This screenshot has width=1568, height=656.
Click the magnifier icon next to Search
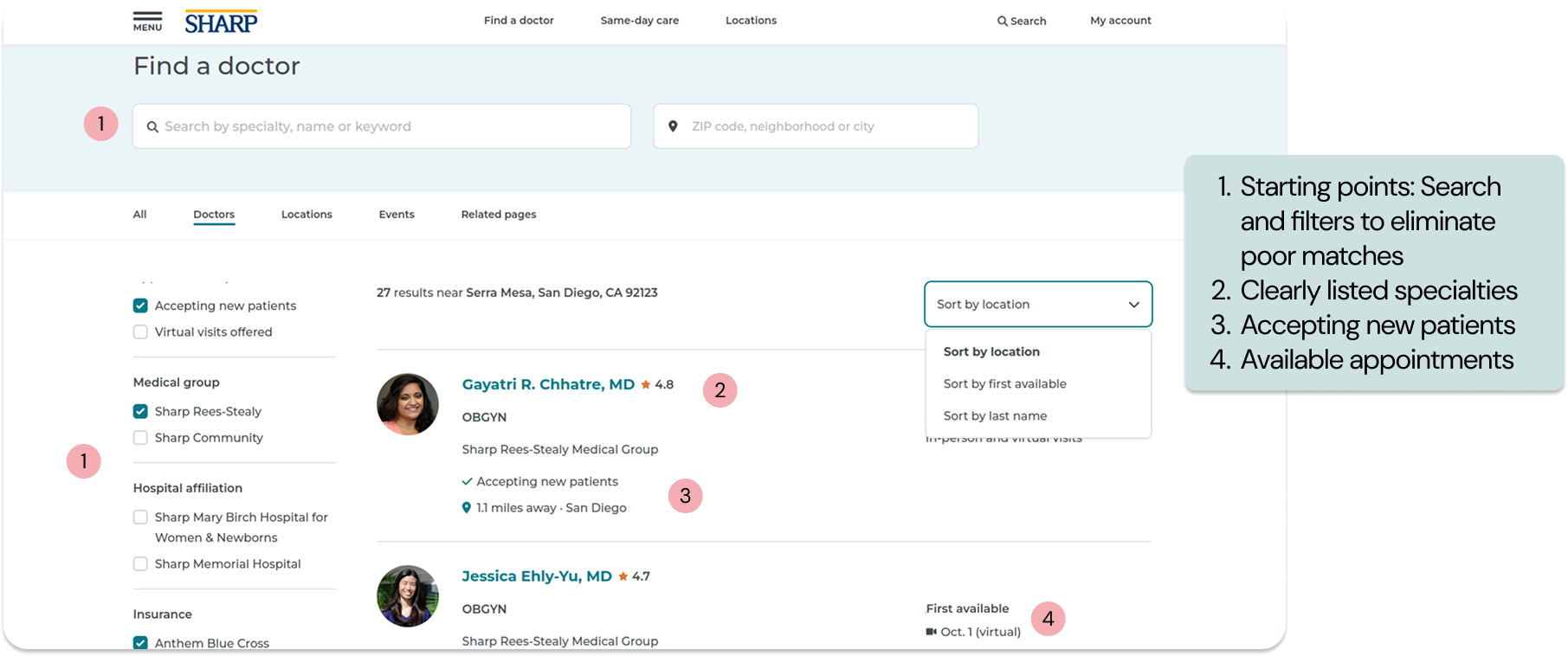tap(1002, 21)
